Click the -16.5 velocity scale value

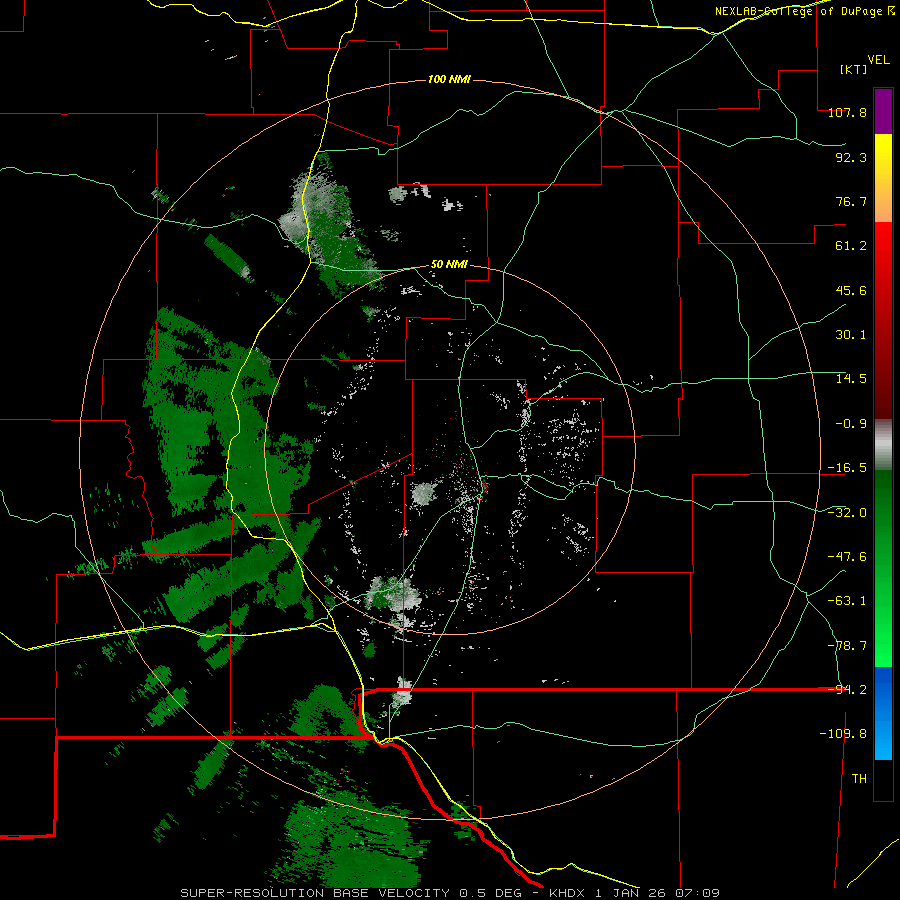click(x=847, y=468)
